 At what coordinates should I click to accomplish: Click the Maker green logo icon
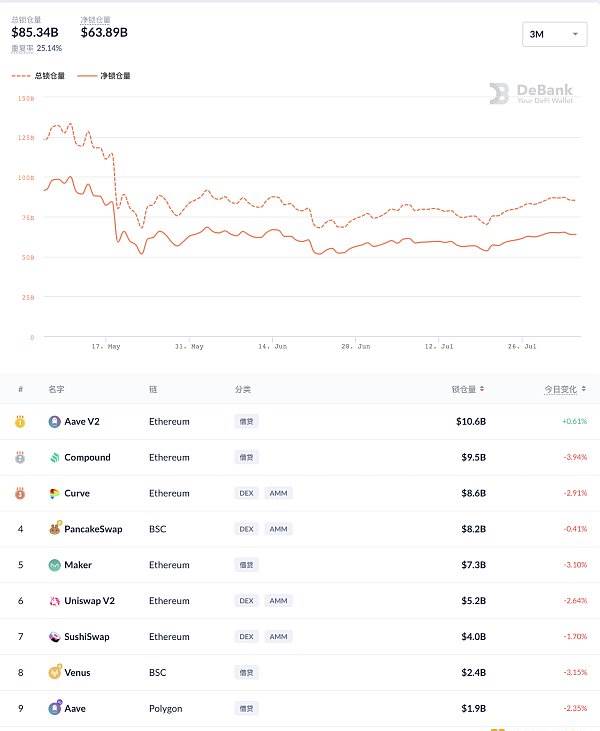point(55,565)
